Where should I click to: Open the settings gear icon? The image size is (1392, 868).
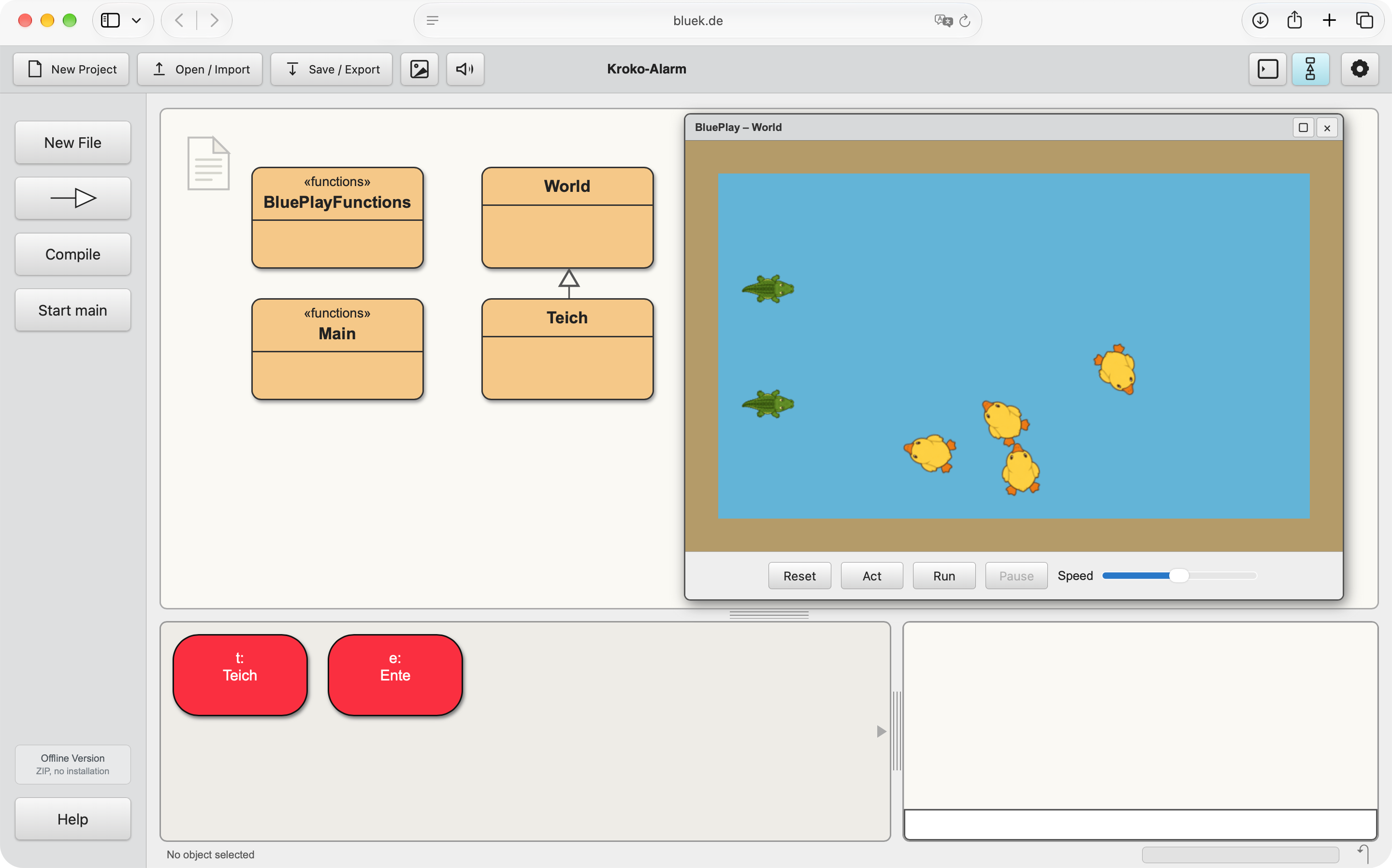coord(1360,69)
